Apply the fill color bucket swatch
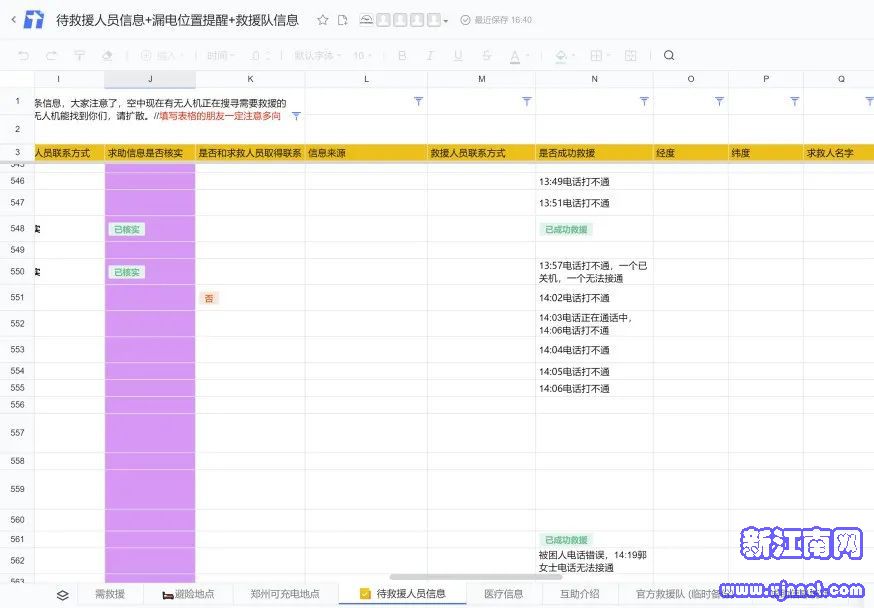Screen dimensions: 874x608 click(x=561, y=56)
